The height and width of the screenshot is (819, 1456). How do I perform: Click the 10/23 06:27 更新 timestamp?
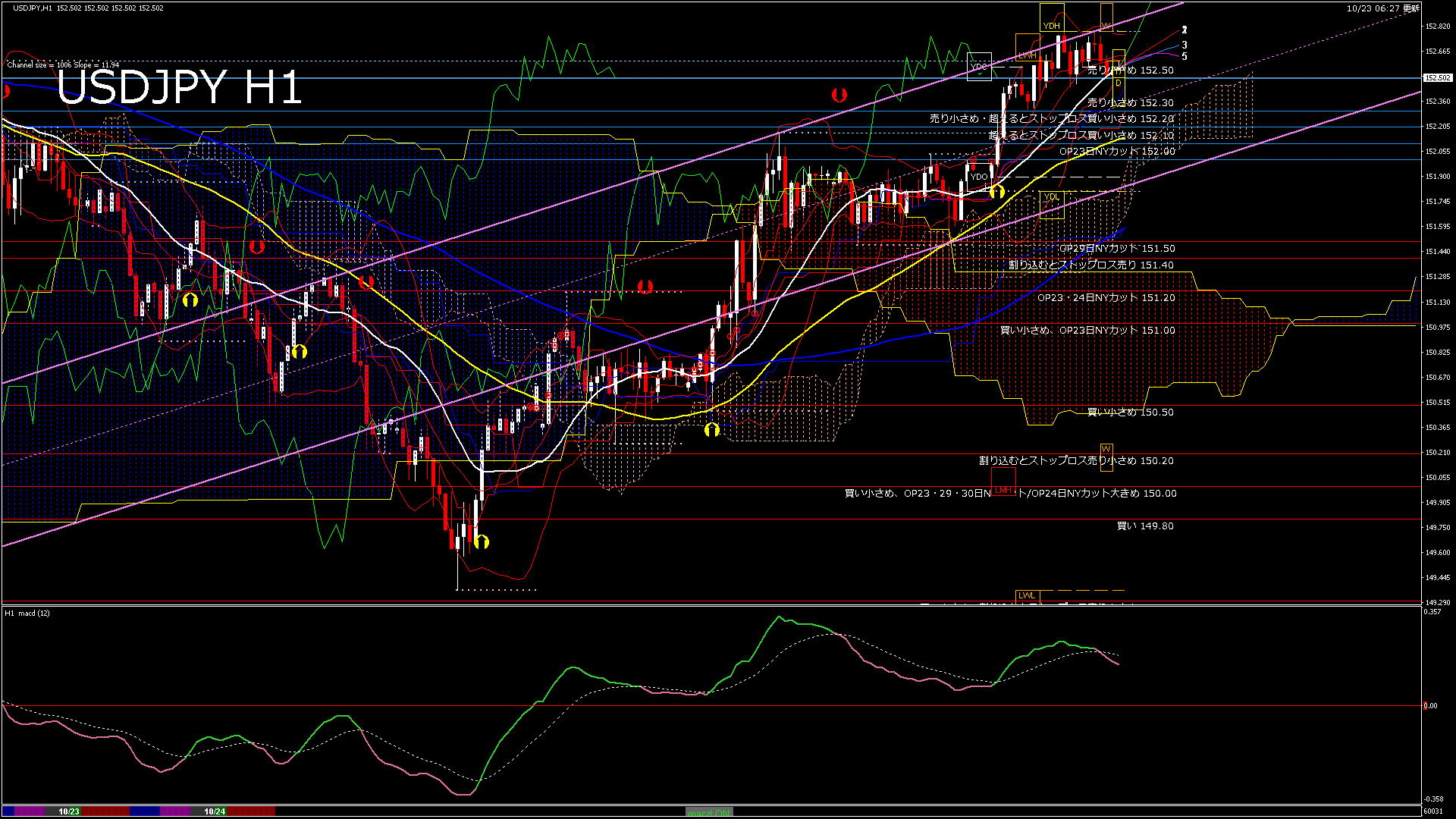click(1382, 8)
